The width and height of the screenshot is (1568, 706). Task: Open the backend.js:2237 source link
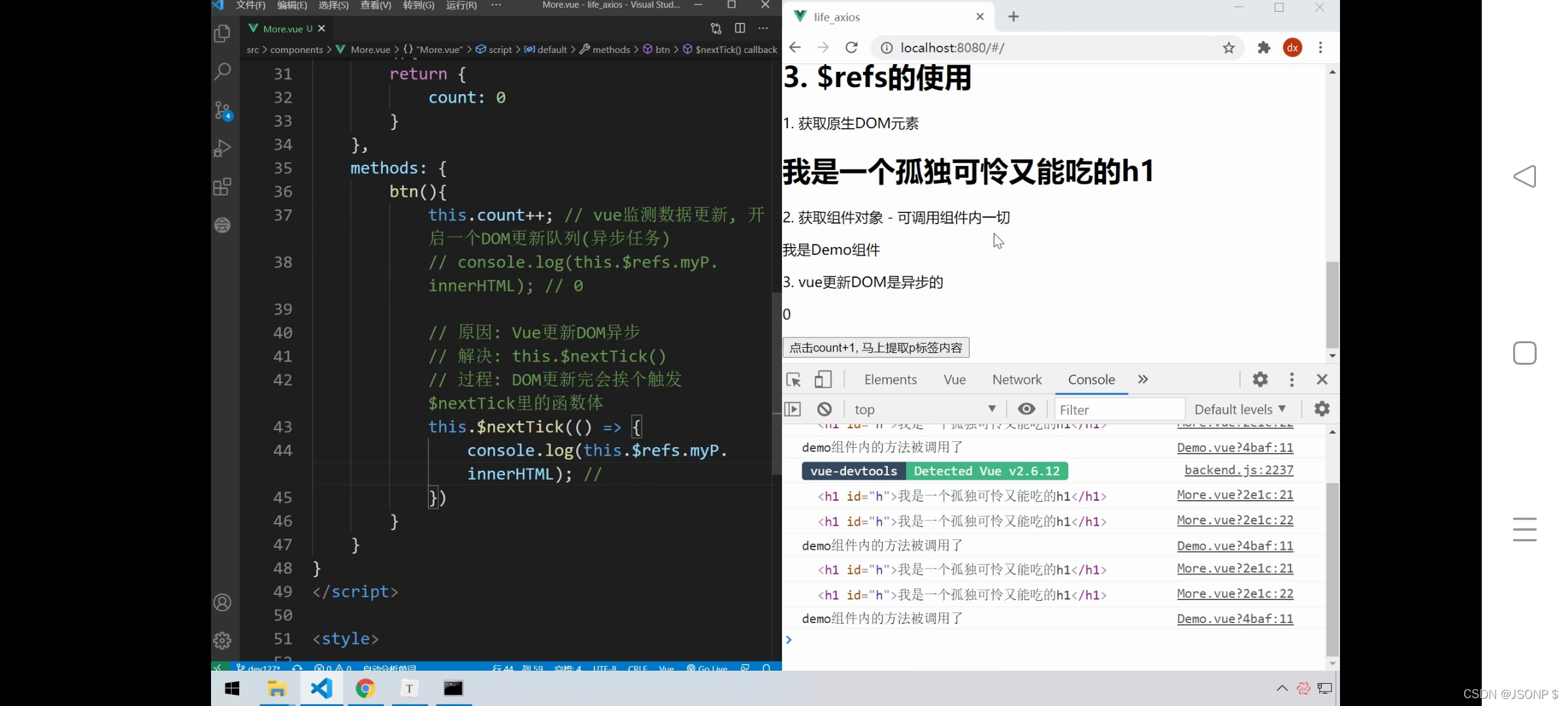[1239, 470]
